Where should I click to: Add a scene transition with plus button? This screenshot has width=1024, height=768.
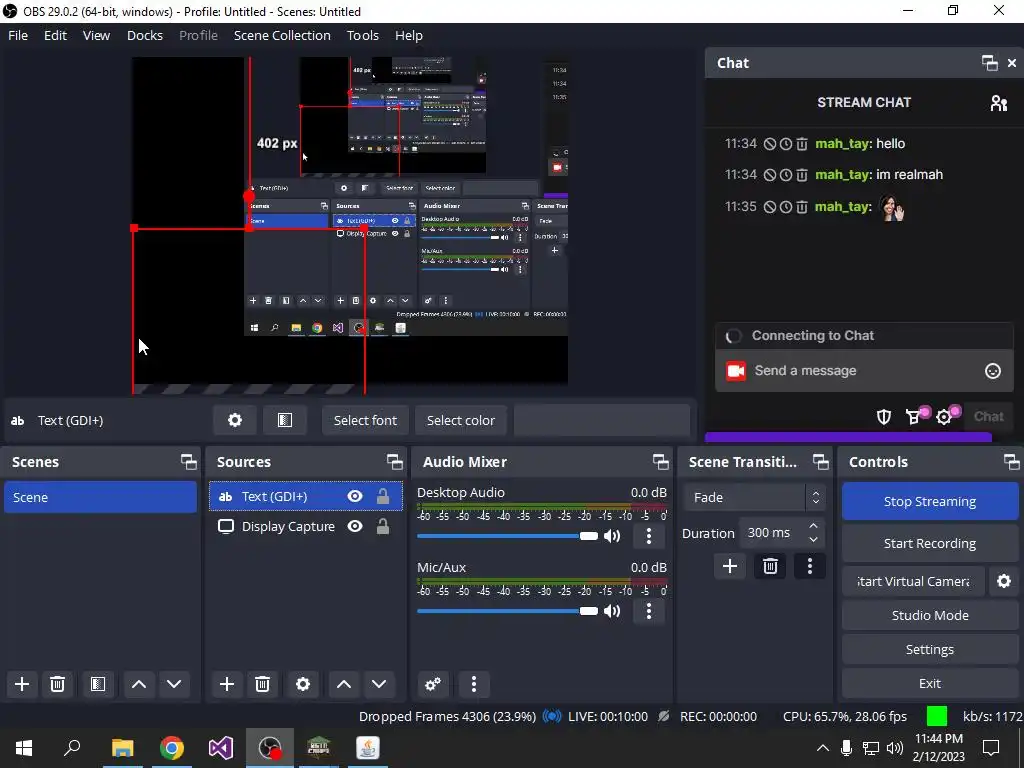point(729,566)
